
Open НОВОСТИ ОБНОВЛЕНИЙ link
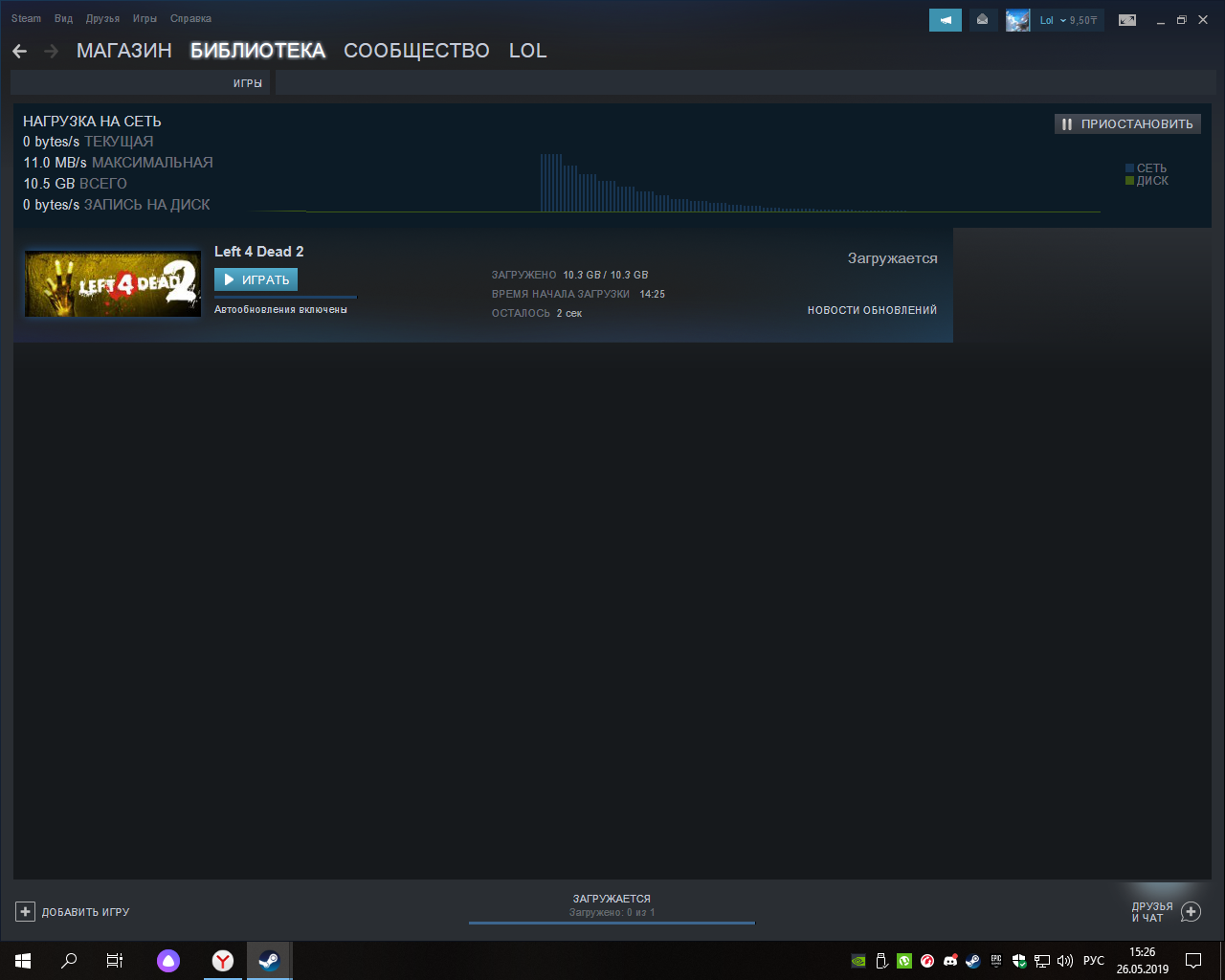click(872, 310)
